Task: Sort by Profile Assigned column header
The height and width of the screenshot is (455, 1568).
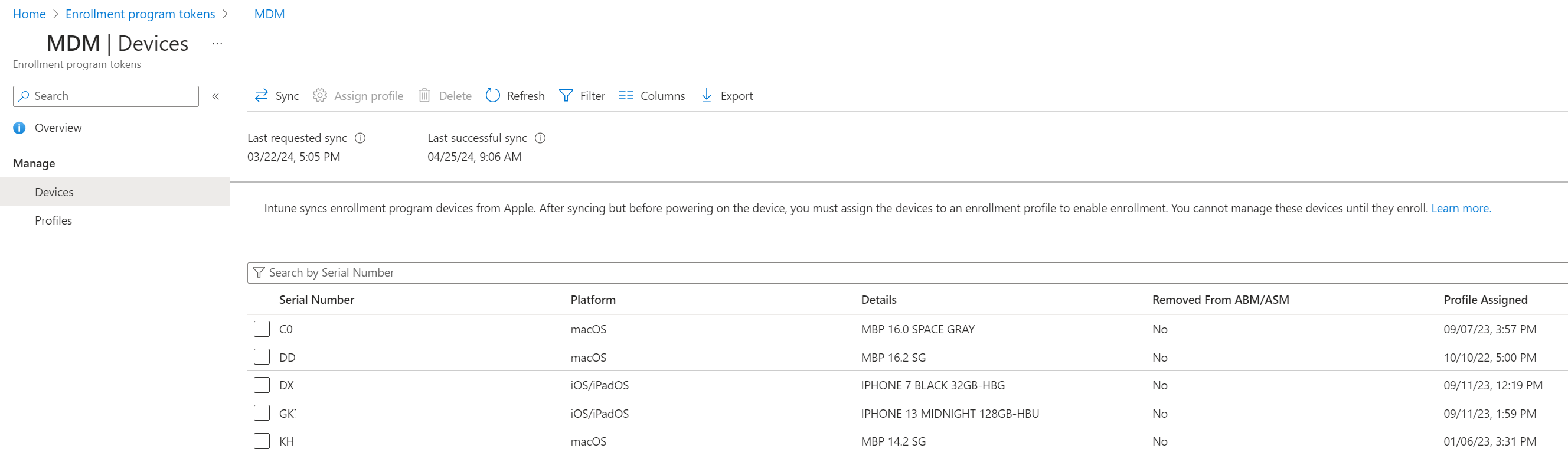Action: (x=1485, y=300)
